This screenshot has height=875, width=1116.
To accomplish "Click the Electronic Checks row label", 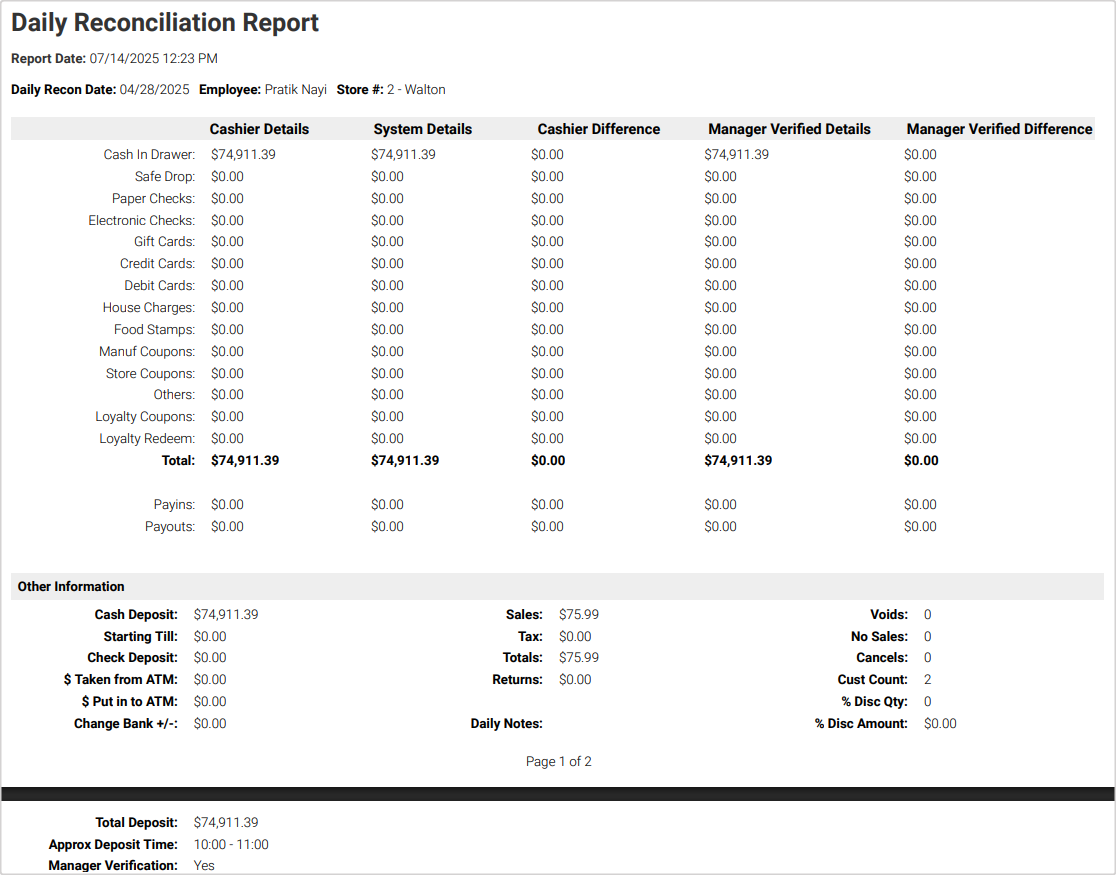I will click(x=141, y=220).
